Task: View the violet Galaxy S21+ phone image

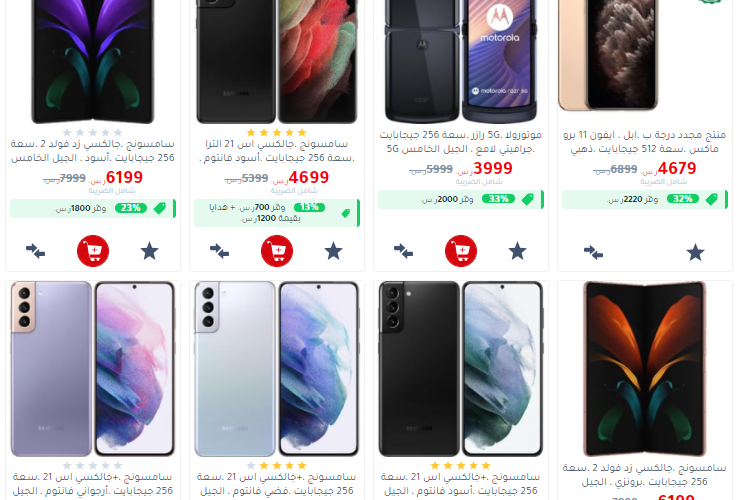Action: click(93, 369)
